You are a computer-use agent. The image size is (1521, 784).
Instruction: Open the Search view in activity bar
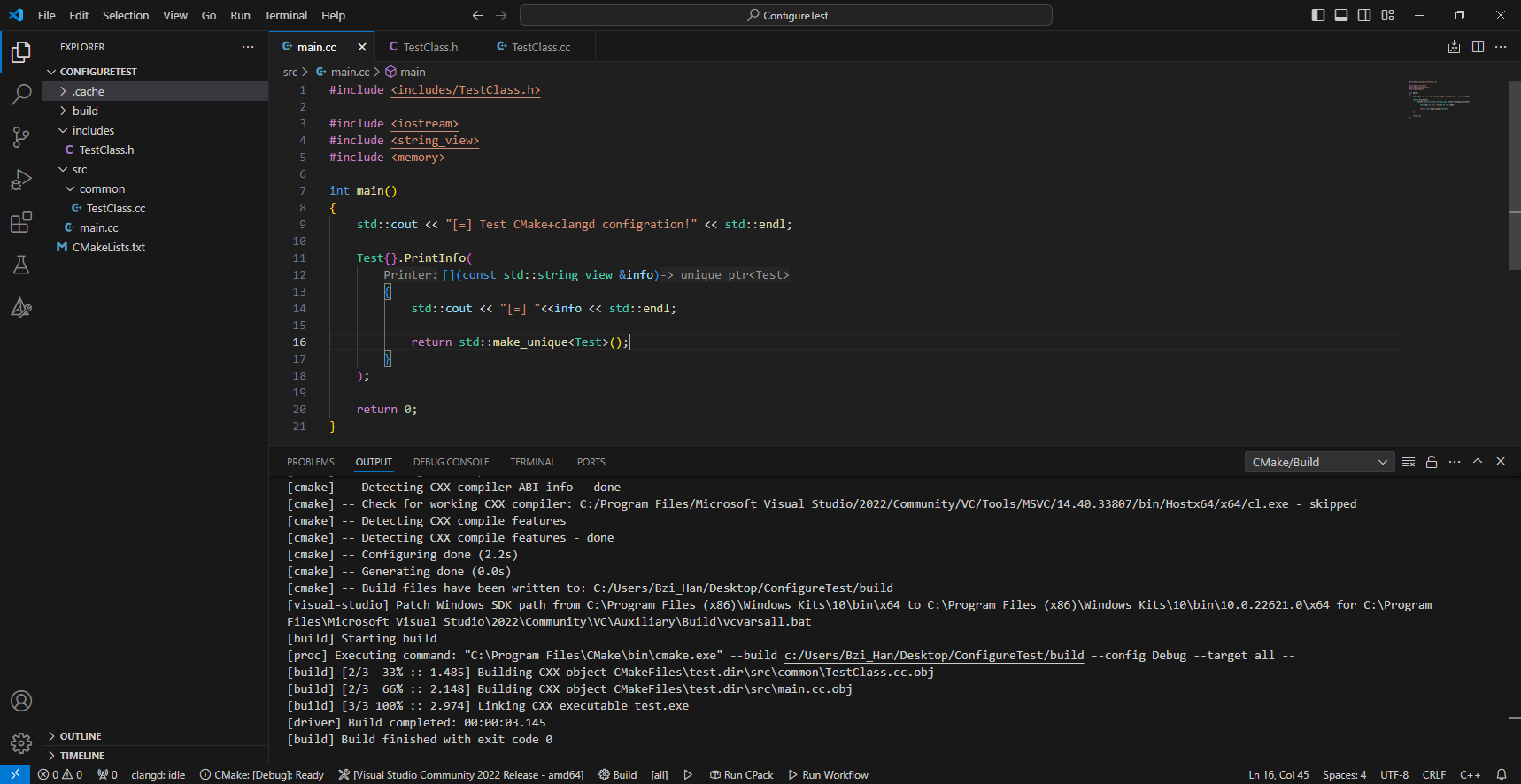tap(21, 94)
